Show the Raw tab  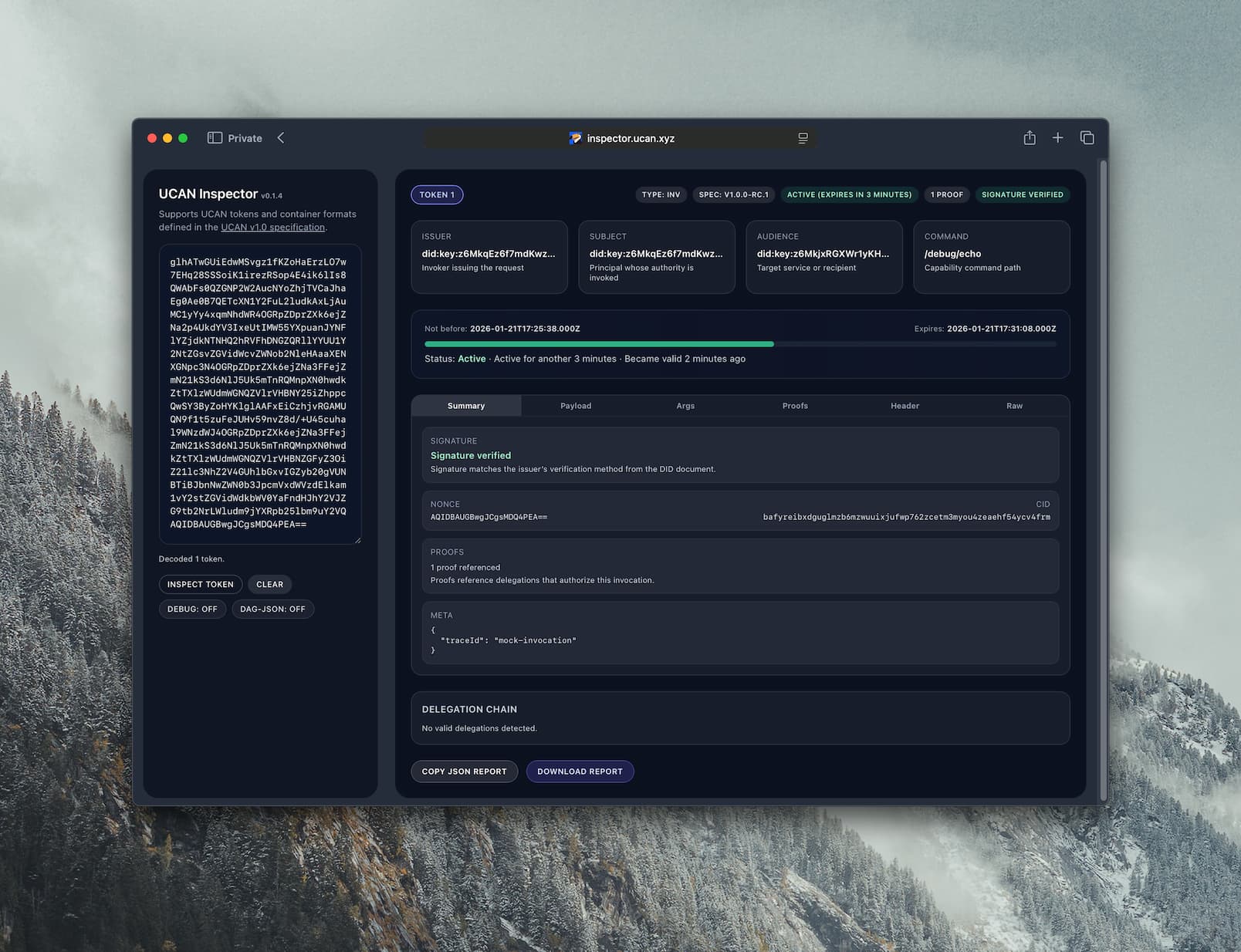tap(1014, 406)
